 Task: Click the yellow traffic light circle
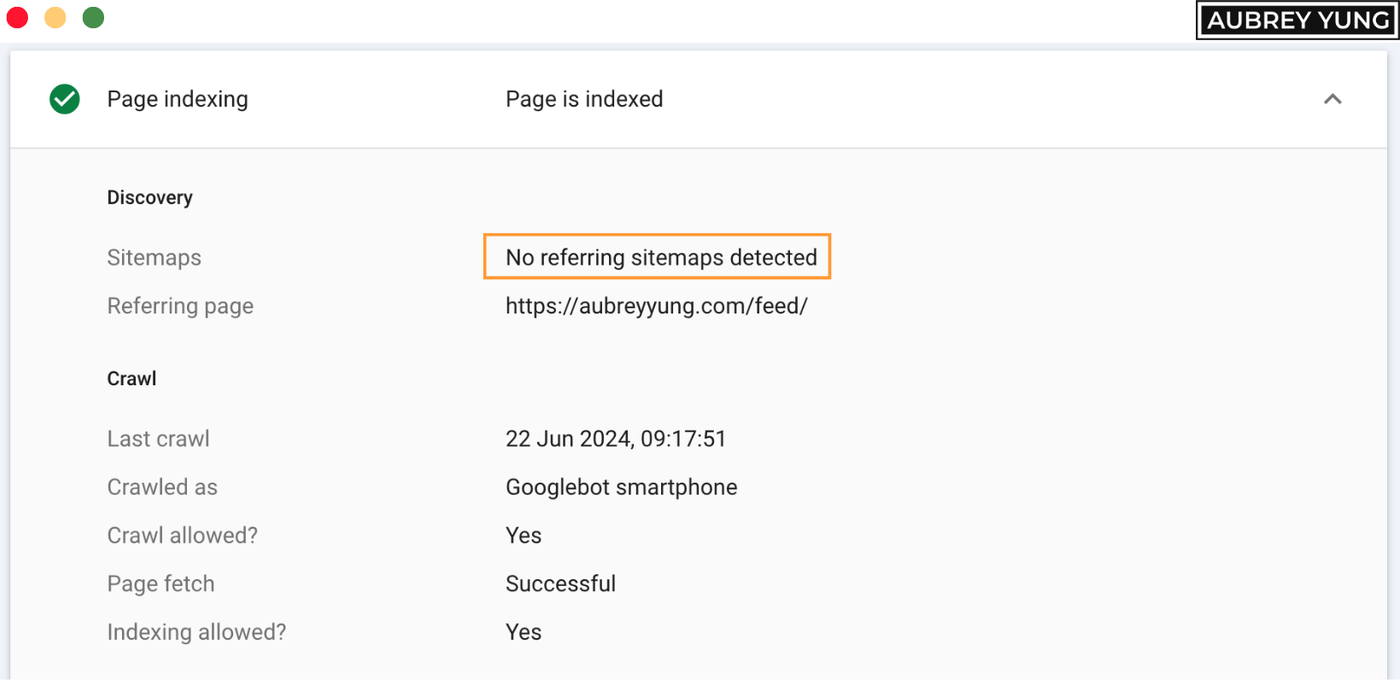[x=55, y=17]
